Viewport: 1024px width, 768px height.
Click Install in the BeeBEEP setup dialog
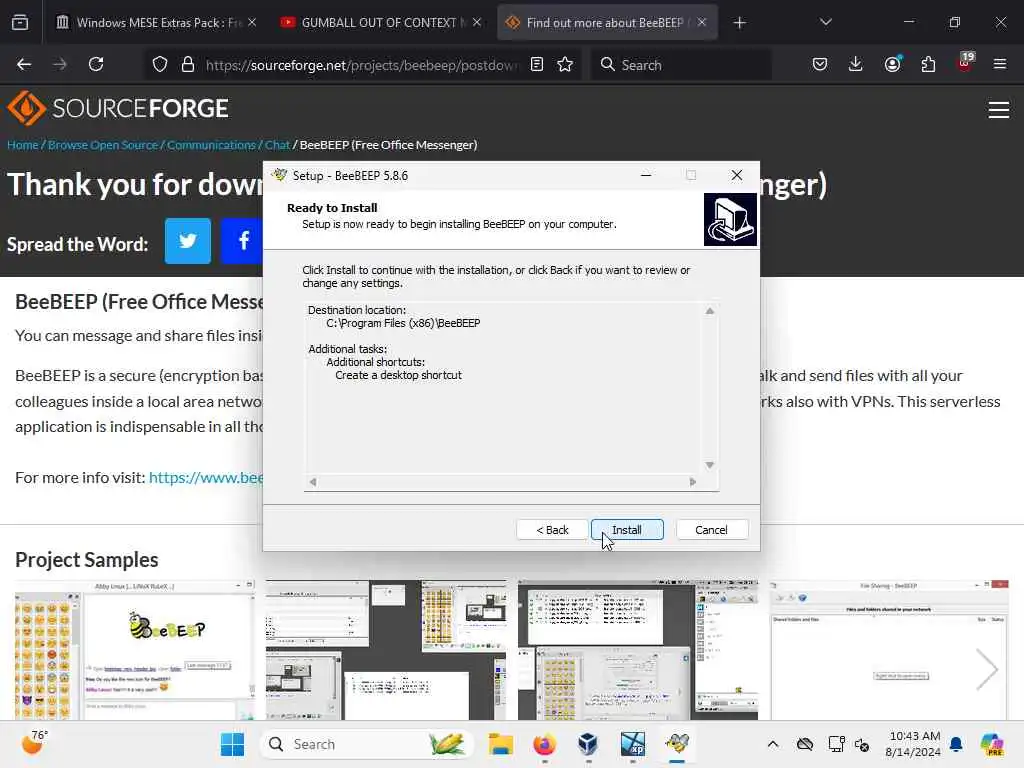(627, 530)
